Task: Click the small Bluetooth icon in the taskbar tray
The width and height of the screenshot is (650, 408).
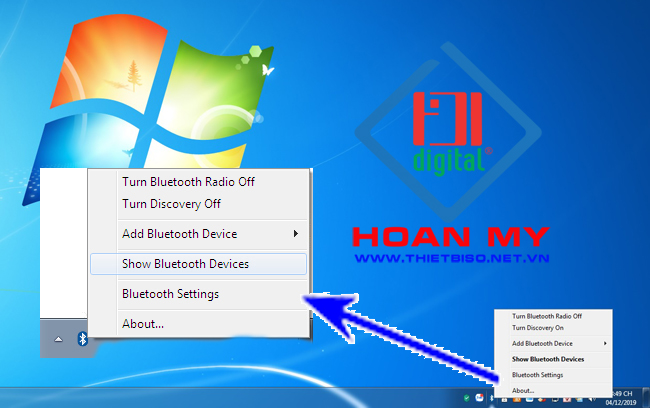Action: pyautogui.click(x=494, y=398)
